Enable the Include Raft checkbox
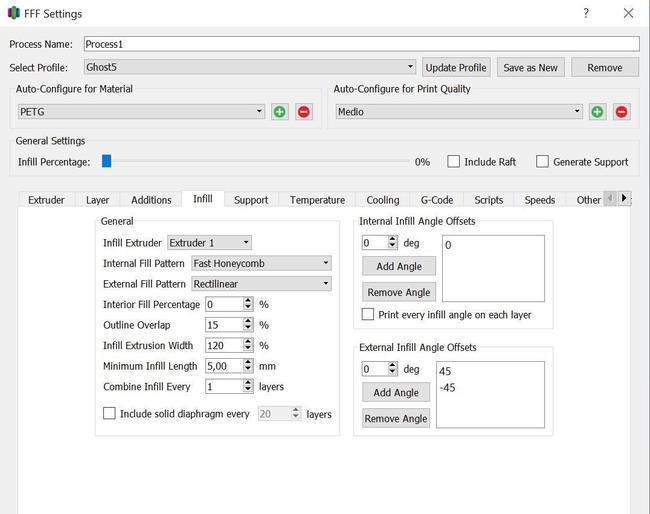 pyautogui.click(x=454, y=162)
